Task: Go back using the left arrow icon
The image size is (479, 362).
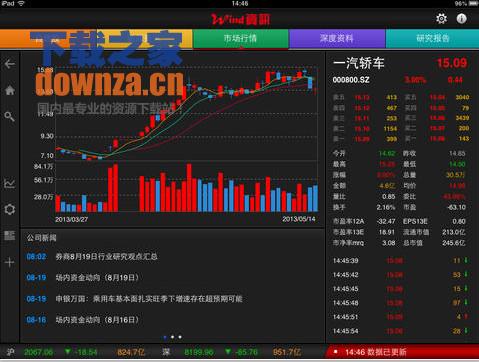Action: 10,64
